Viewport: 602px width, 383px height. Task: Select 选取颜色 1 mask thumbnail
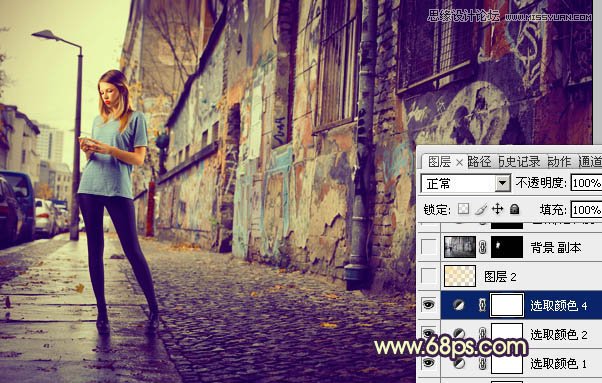(x=507, y=363)
